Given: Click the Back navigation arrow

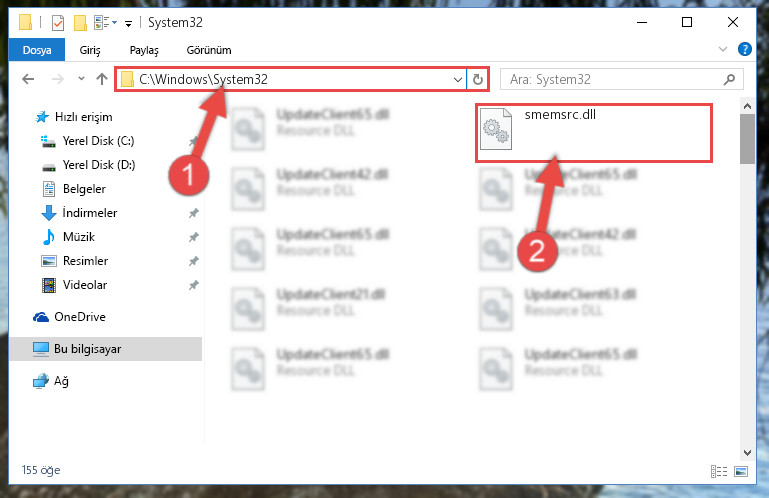Looking at the screenshot, I should (28, 79).
